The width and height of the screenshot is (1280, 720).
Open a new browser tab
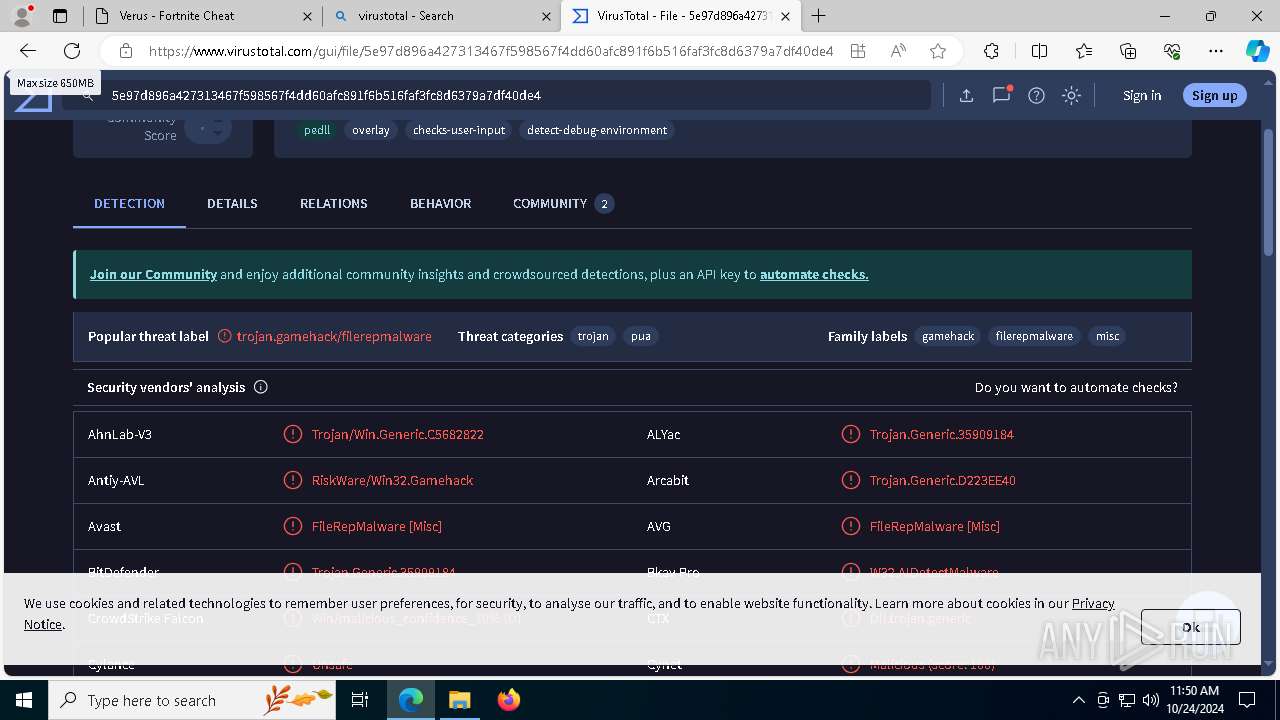(x=819, y=16)
